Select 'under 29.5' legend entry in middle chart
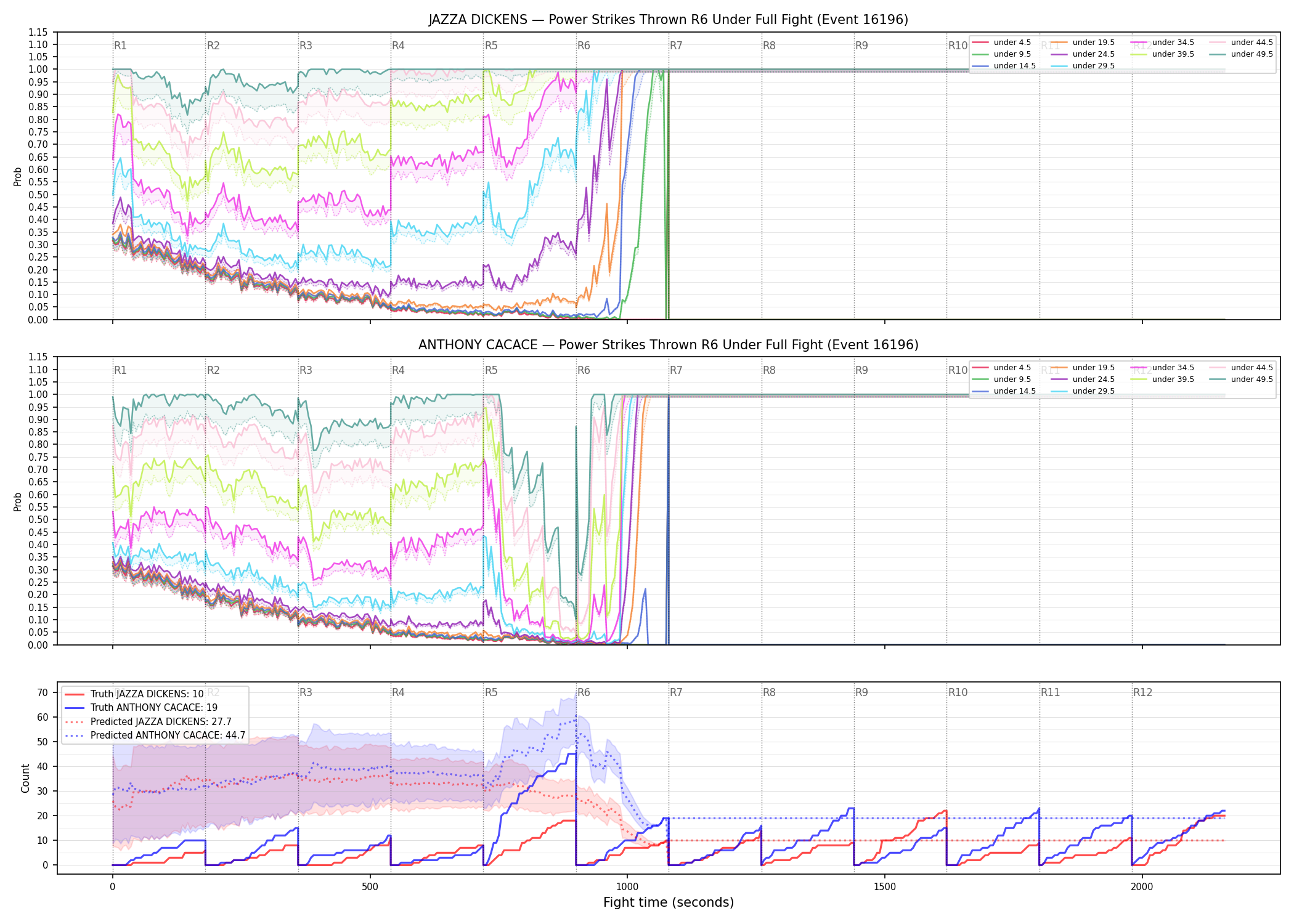Viewport: 1294px width, 924px height. point(1083,391)
